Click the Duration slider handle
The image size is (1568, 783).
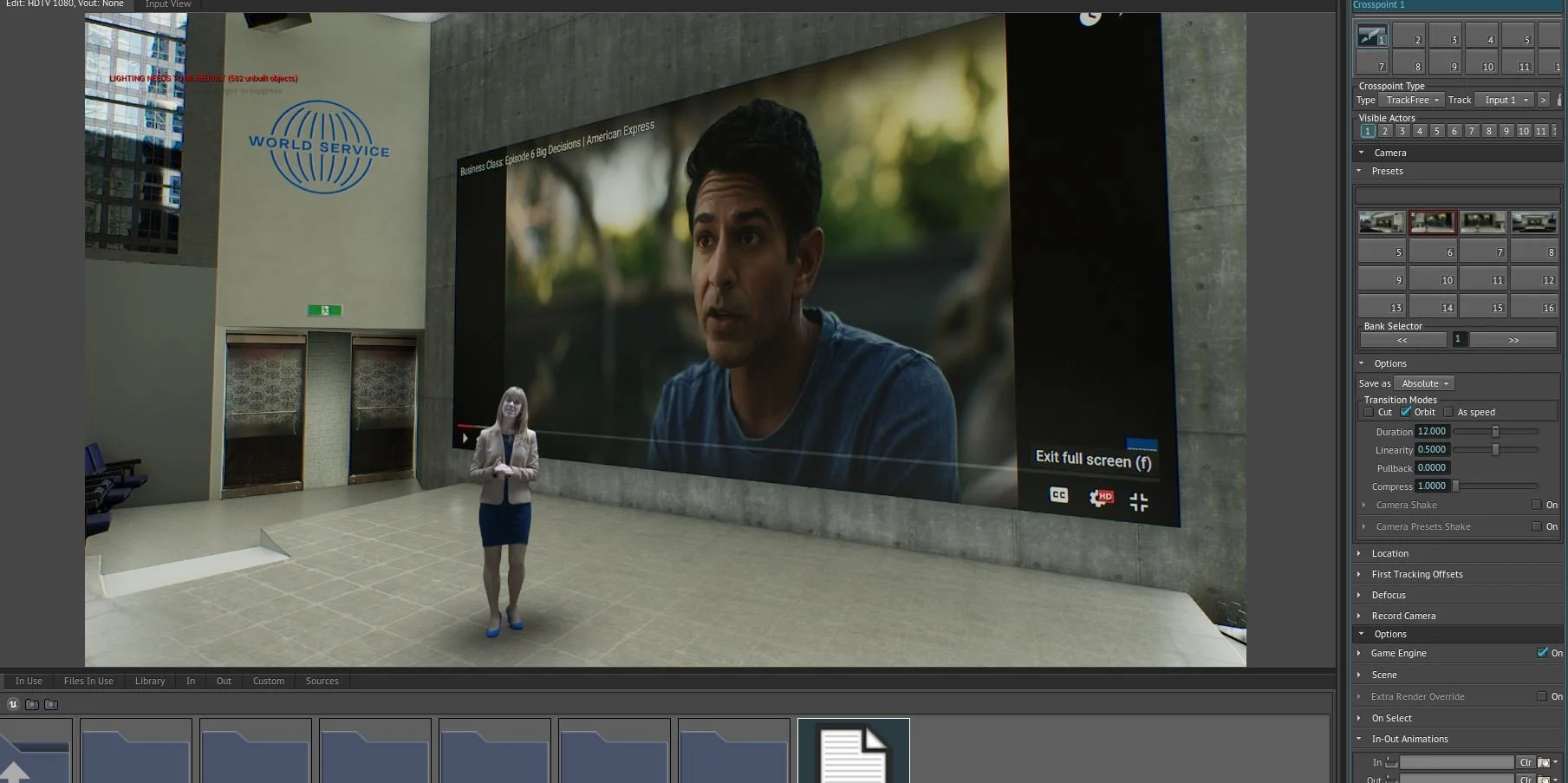coord(1495,431)
